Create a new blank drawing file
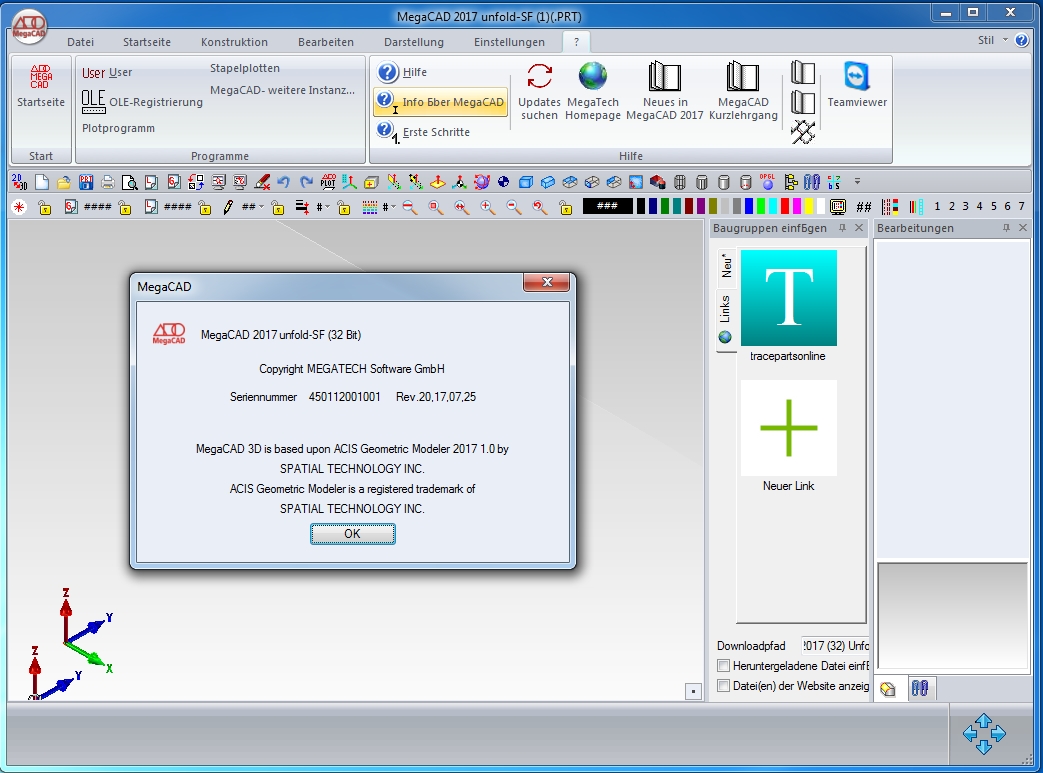The width and height of the screenshot is (1043, 773). pos(42,182)
